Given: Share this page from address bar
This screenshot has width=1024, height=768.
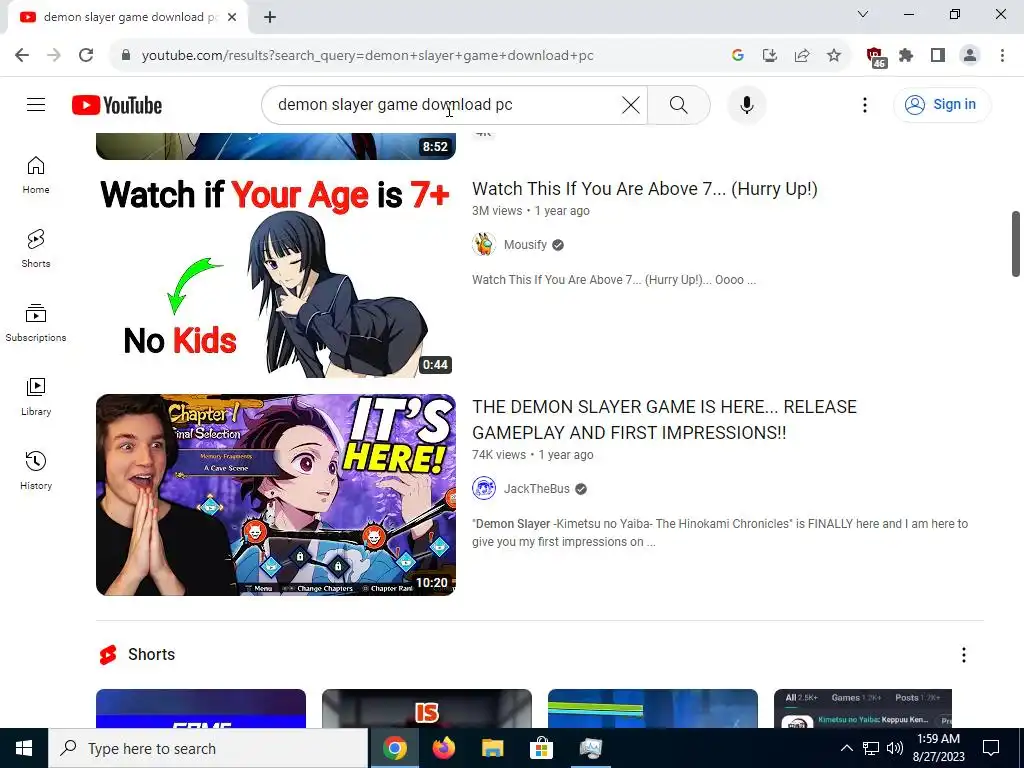Looking at the screenshot, I should click(x=802, y=55).
